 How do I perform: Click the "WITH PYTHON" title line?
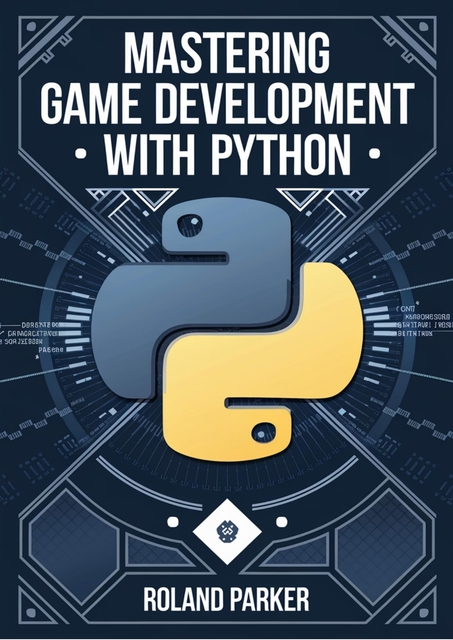227,154
